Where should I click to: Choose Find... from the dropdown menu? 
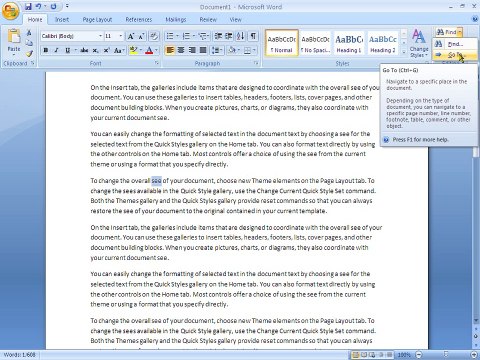455,44
